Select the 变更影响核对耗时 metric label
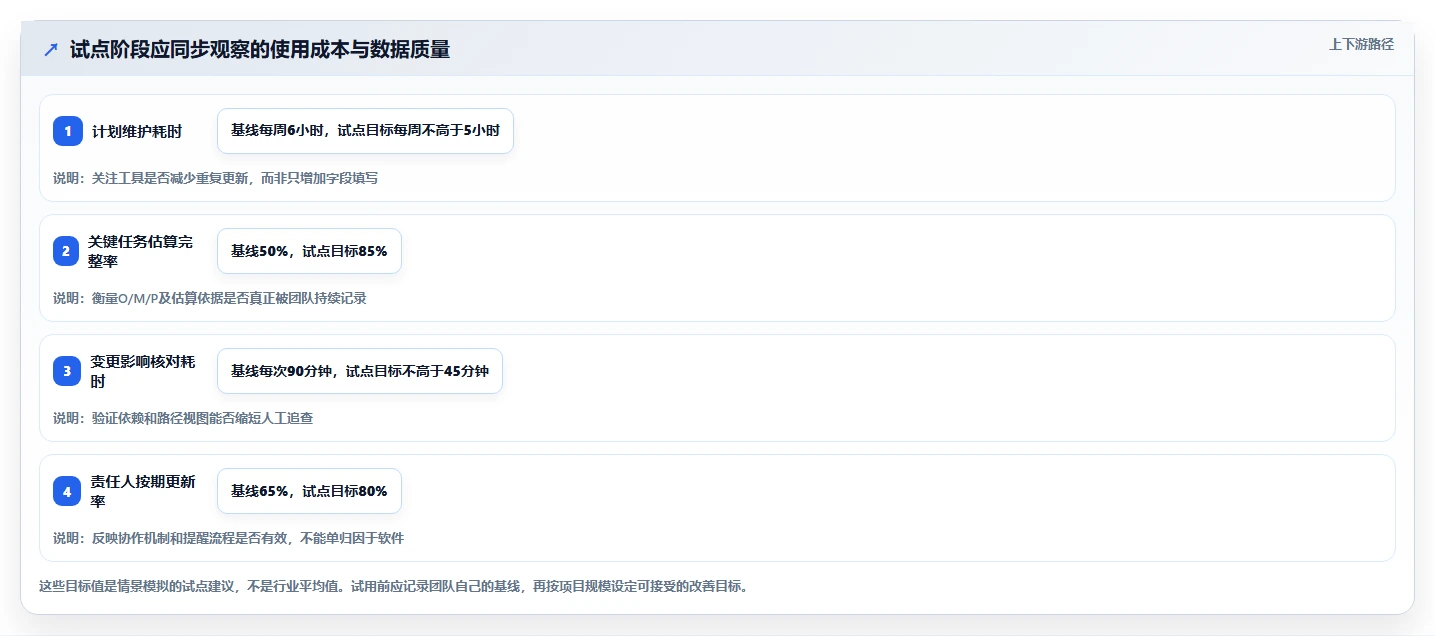This screenshot has height=636, width=1435. [x=142, y=371]
